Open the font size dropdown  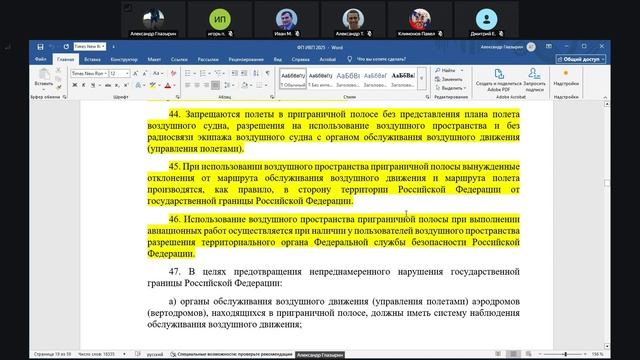click(x=127, y=73)
